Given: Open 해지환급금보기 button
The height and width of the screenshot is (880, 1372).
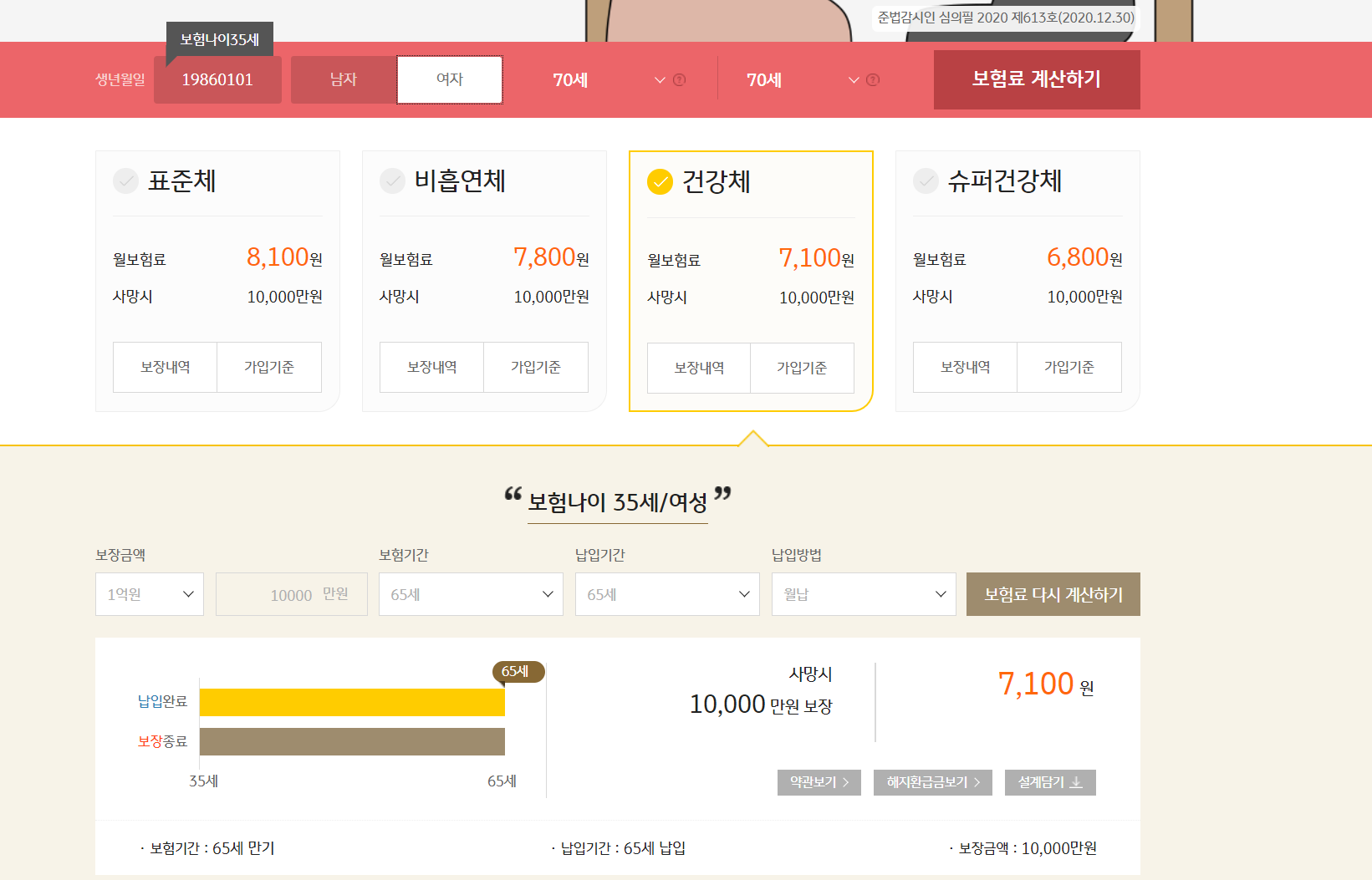Looking at the screenshot, I should (x=933, y=782).
